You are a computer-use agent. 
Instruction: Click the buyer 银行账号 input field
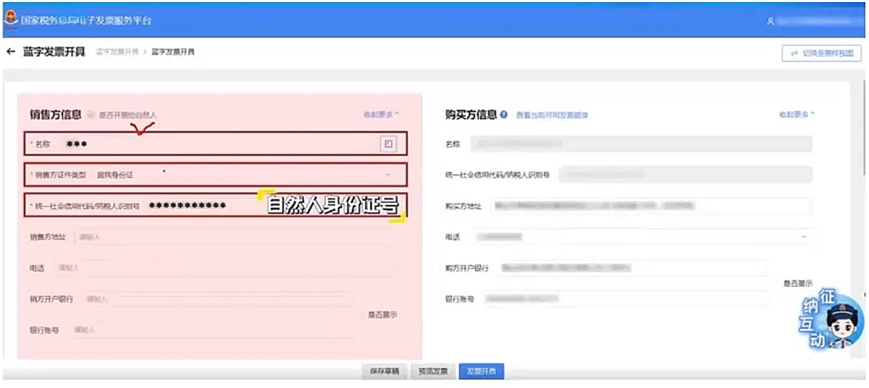pyautogui.click(x=625, y=299)
